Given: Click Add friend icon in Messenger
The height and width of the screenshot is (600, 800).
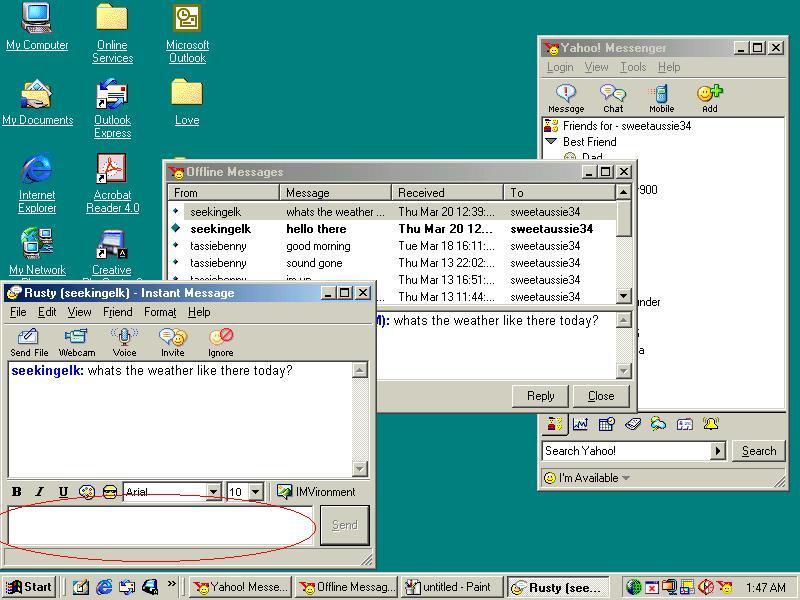Looking at the screenshot, I should tap(709, 97).
